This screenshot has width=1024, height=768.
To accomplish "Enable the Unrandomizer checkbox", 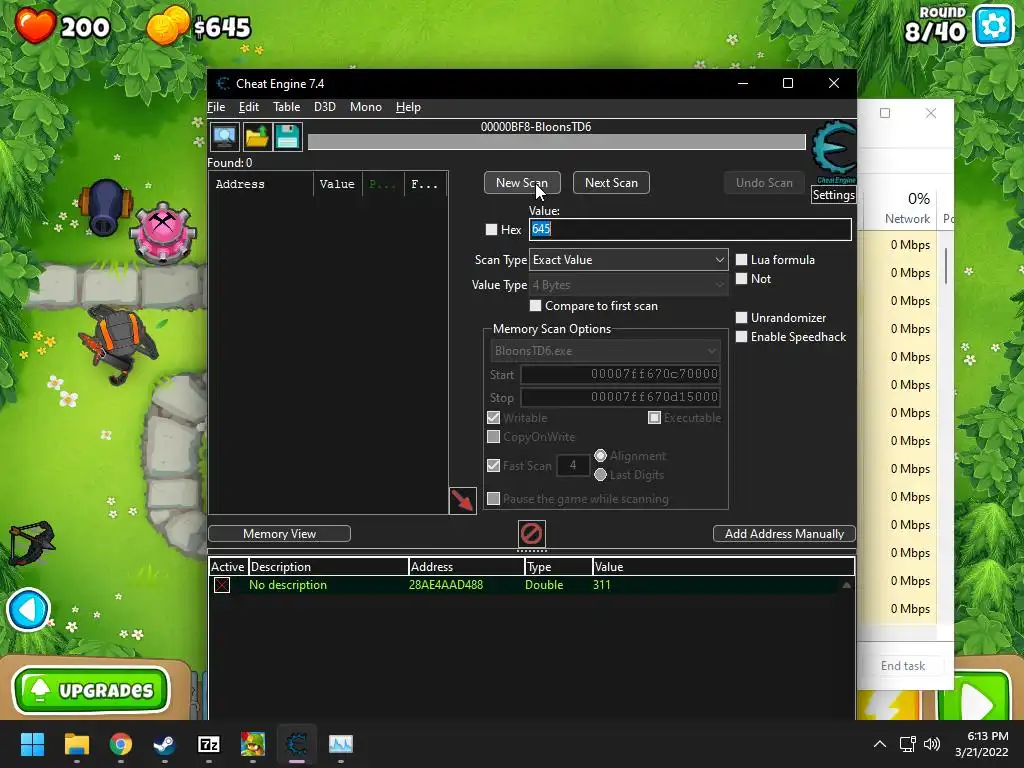I will click(x=741, y=317).
